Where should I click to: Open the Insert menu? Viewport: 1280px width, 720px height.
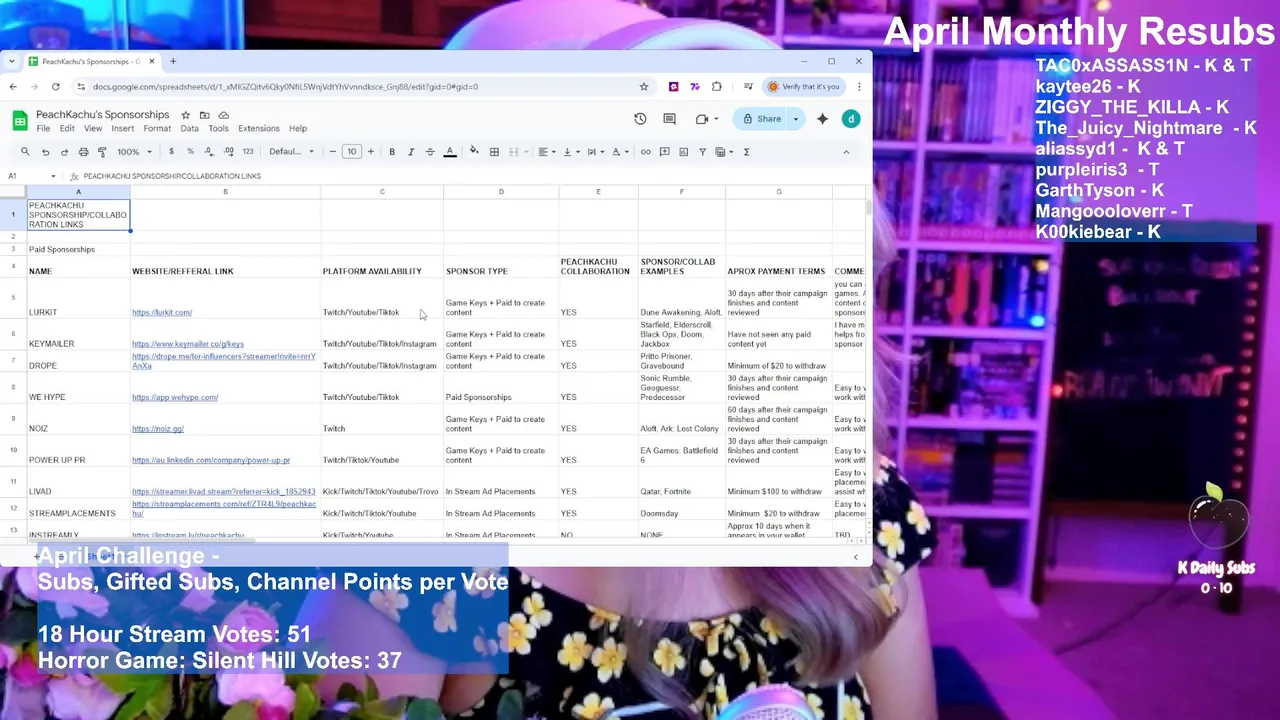point(122,129)
